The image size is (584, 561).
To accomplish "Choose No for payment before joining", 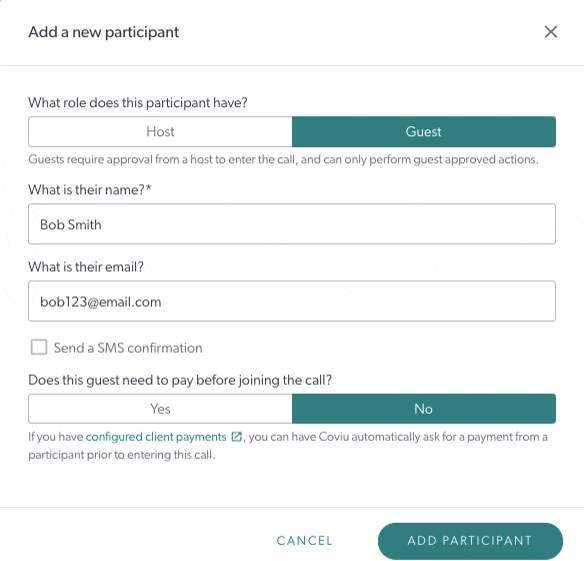I will click(424, 409).
